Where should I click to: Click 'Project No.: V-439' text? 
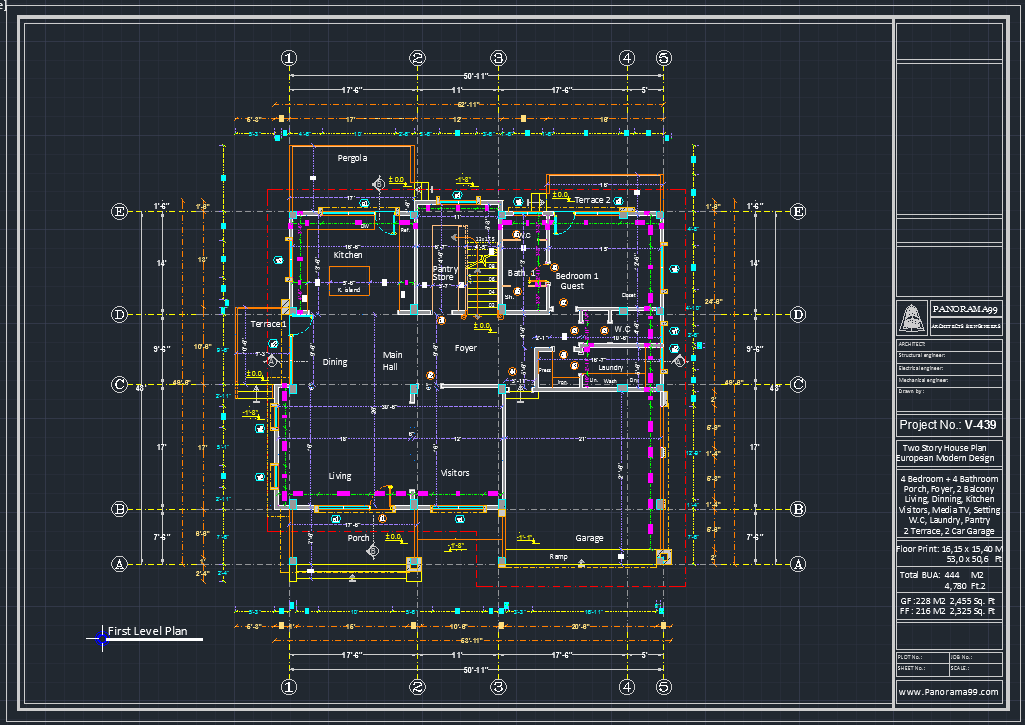(947, 425)
